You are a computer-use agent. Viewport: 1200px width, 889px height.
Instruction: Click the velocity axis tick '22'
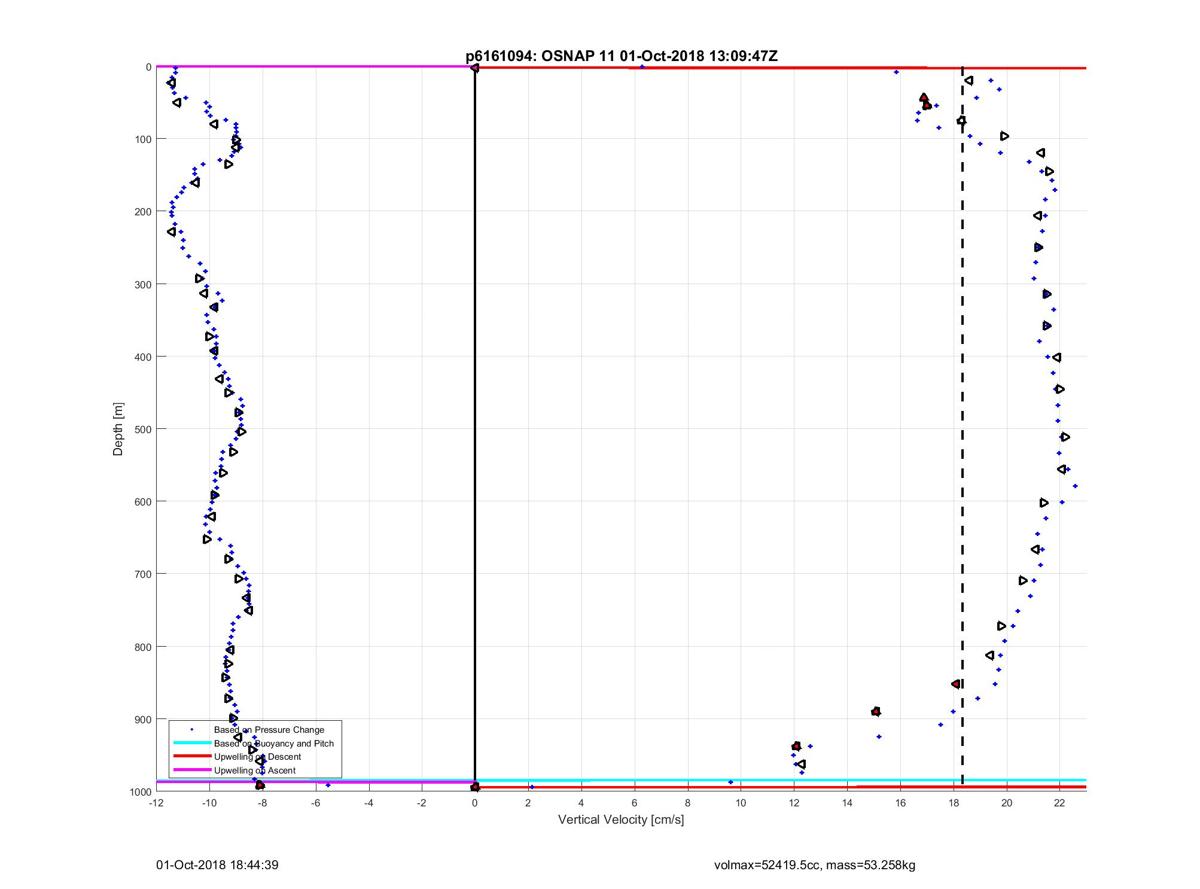[1059, 802]
